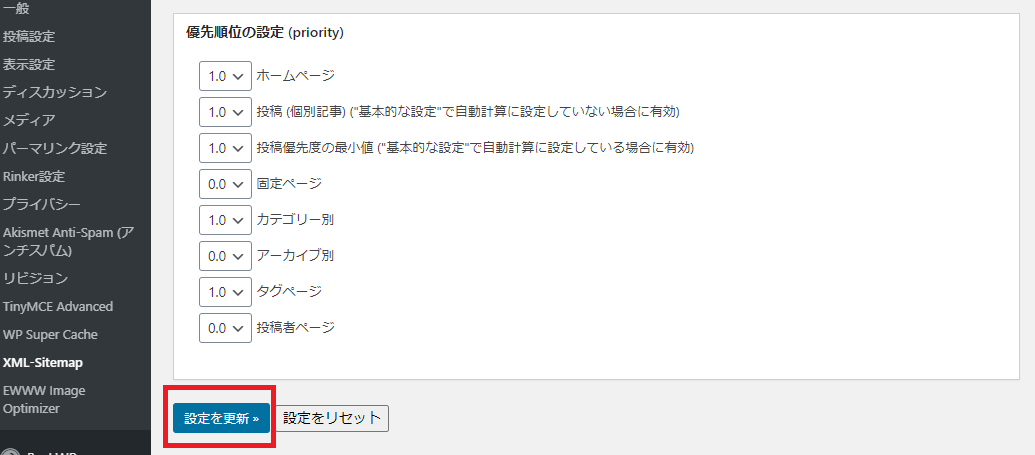The width and height of the screenshot is (1035, 455).
Task: Select the 投稿者ページ priority dropdown
Action: (x=225, y=328)
